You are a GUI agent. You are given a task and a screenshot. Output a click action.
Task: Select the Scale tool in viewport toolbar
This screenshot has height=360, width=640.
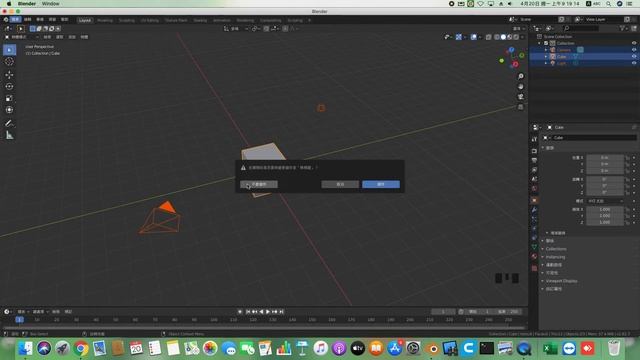9,98
